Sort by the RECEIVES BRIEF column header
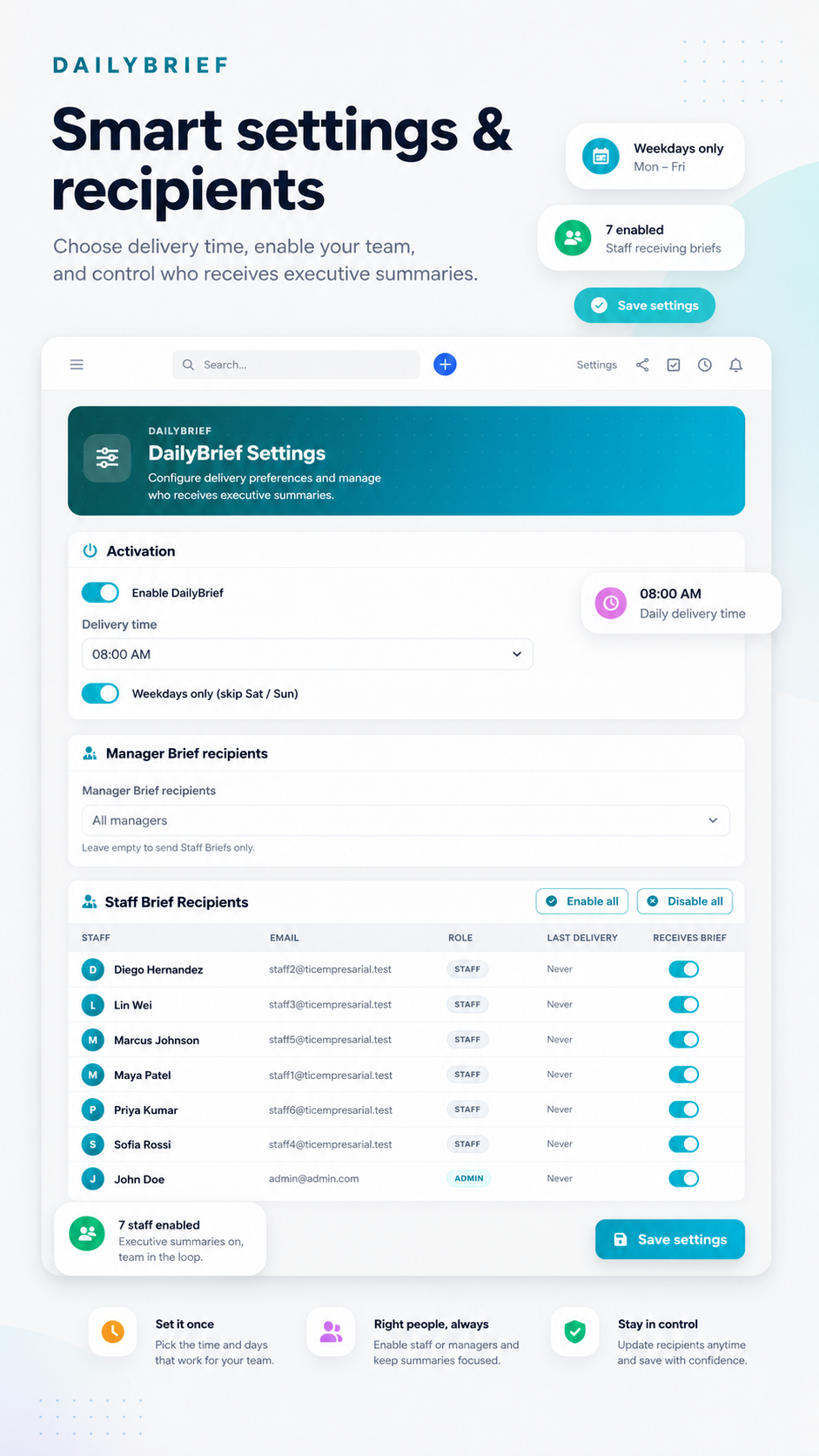Screen dimensions: 819x1456 point(689,938)
